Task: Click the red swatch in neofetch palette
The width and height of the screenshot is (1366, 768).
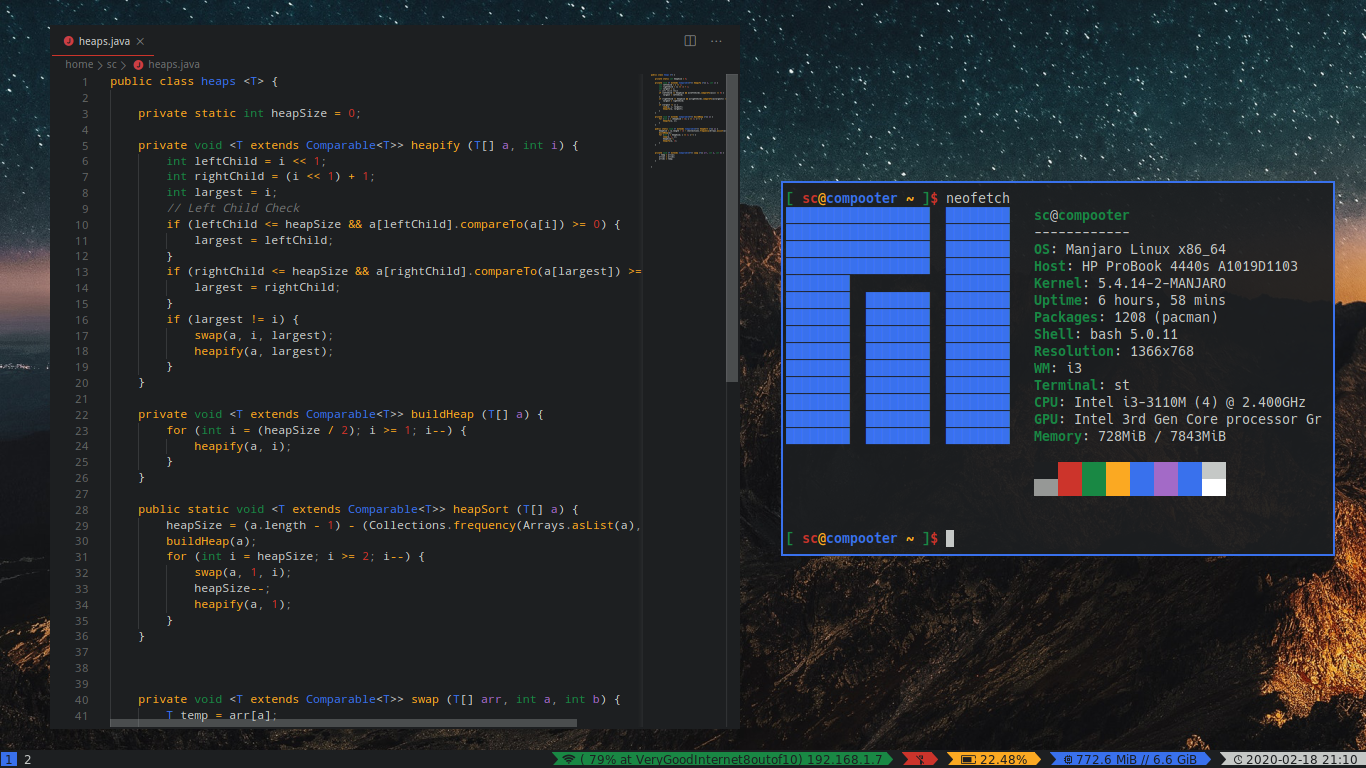Action: [x=1070, y=479]
